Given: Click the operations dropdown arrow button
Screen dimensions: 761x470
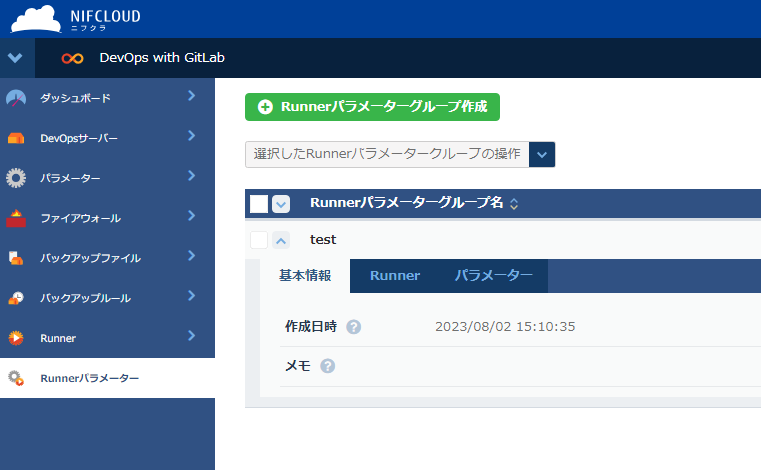Looking at the screenshot, I should tap(542, 154).
